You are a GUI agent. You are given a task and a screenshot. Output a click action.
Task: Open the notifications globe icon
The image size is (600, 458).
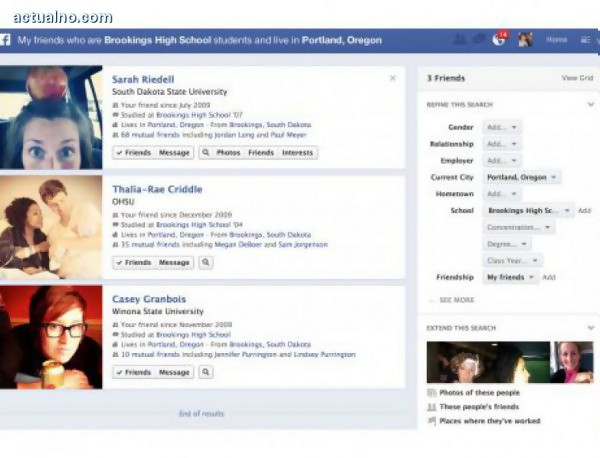click(x=499, y=39)
